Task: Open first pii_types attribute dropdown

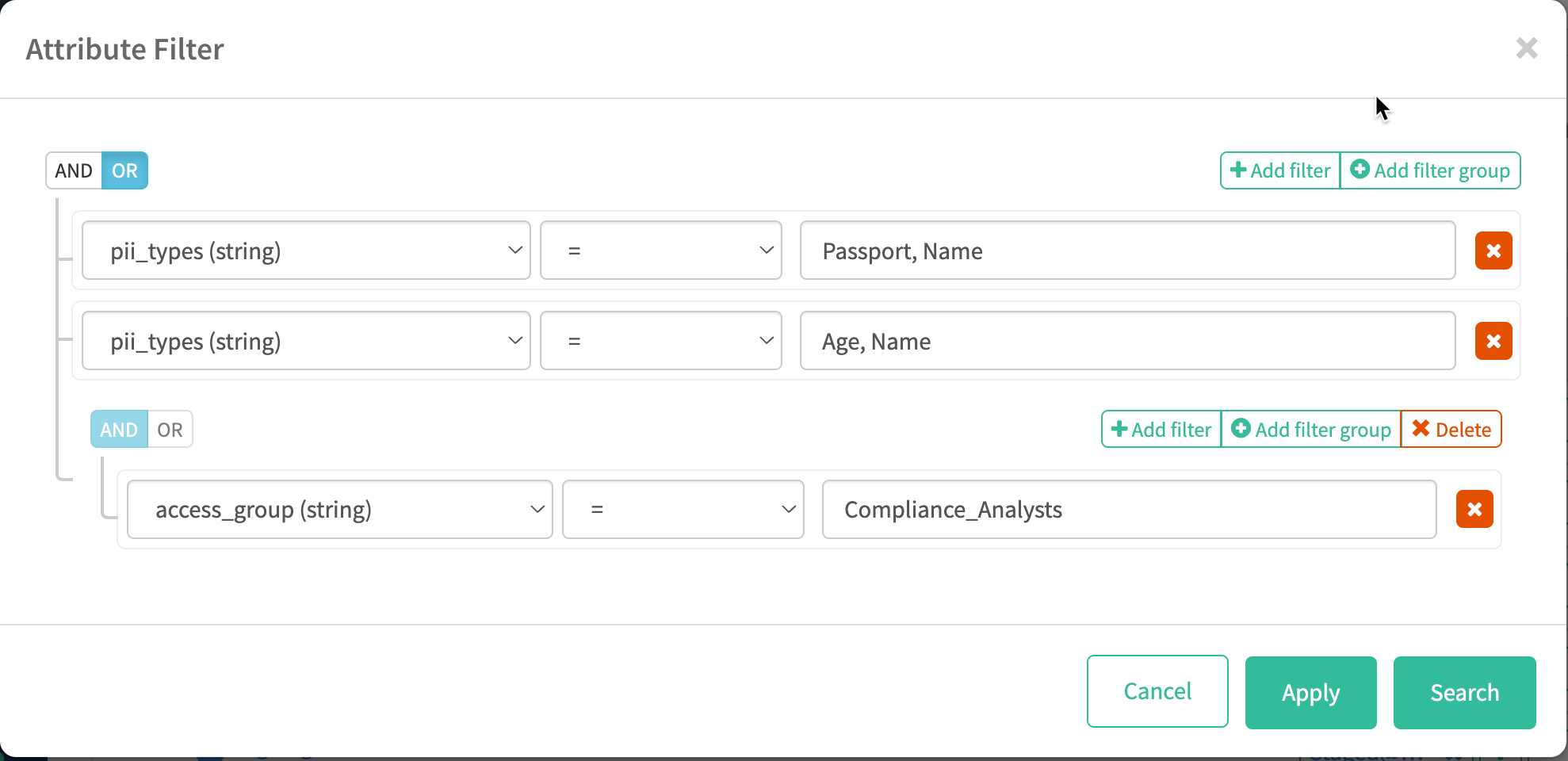Action: 306,250
